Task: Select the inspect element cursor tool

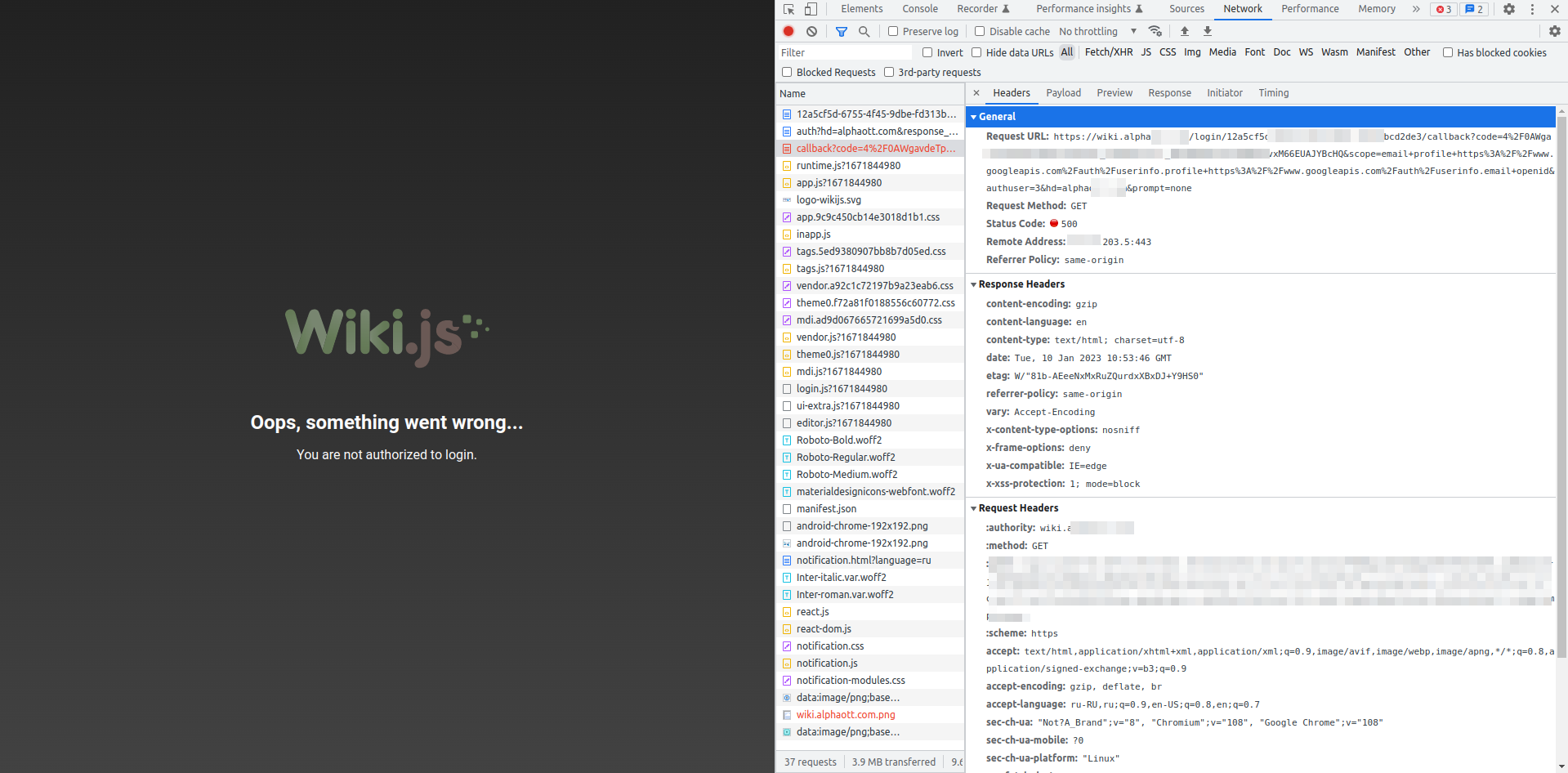Action: 787,9
